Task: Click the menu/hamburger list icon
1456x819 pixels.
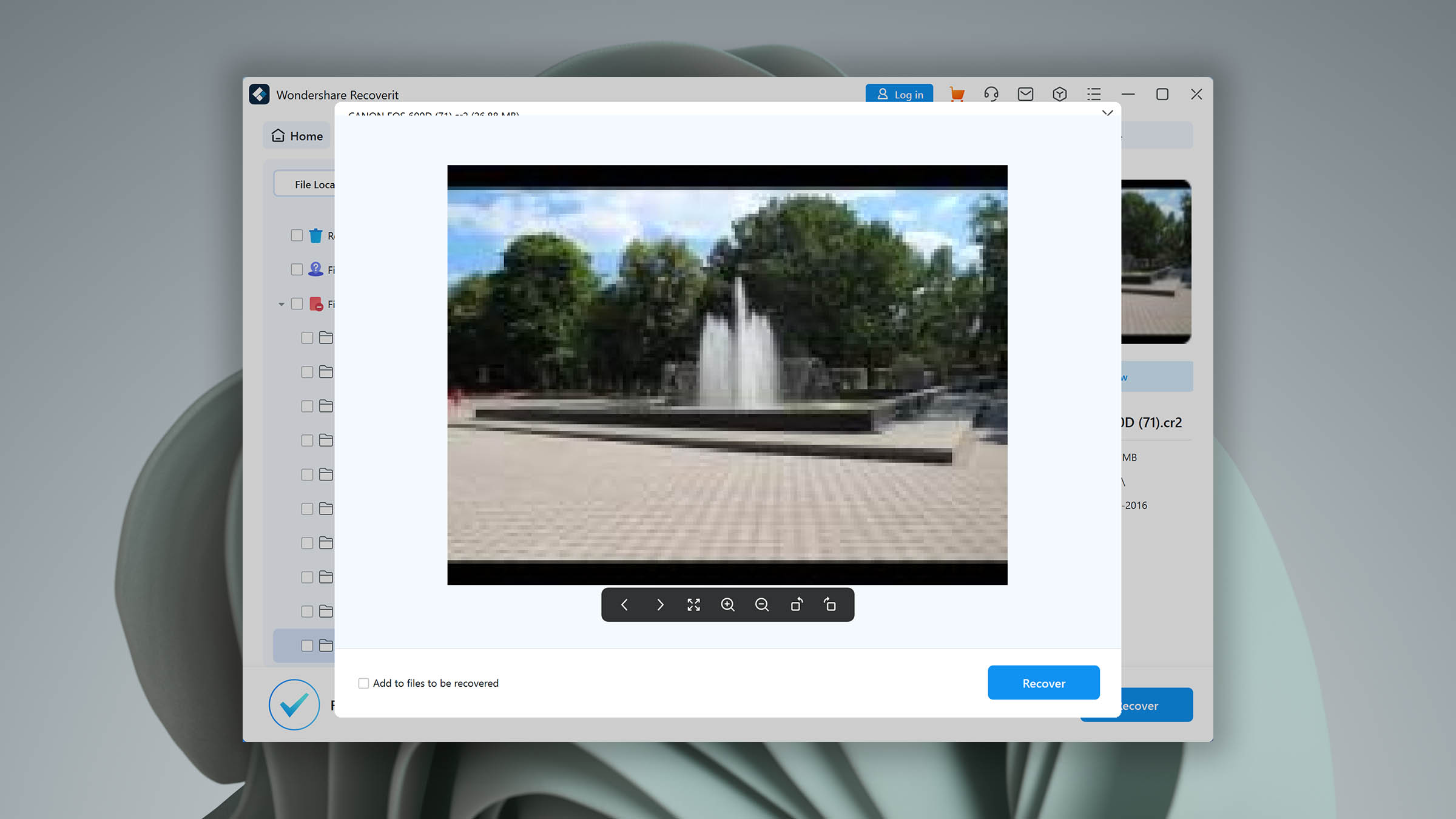Action: tap(1093, 93)
